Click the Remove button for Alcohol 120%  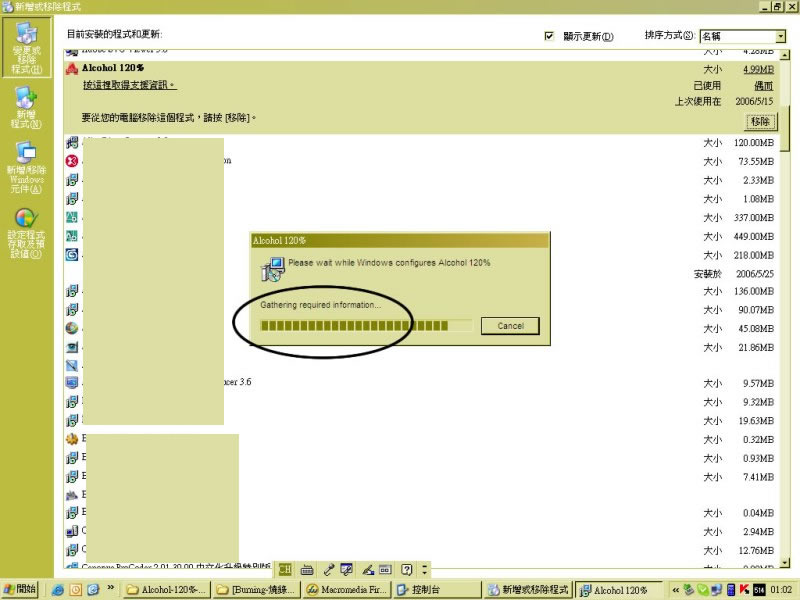point(760,121)
